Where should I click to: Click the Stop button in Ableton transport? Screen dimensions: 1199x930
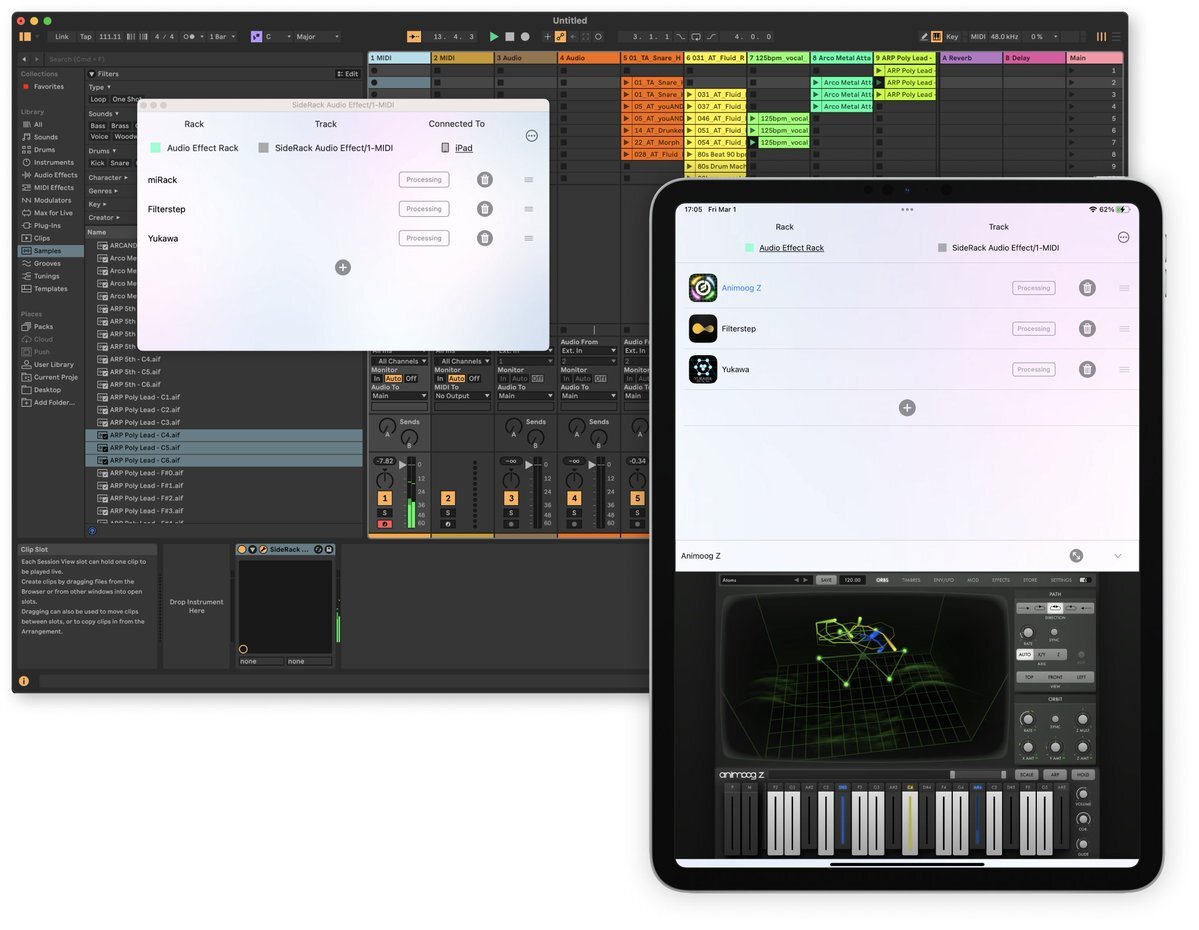pyautogui.click(x=510, y=37)
